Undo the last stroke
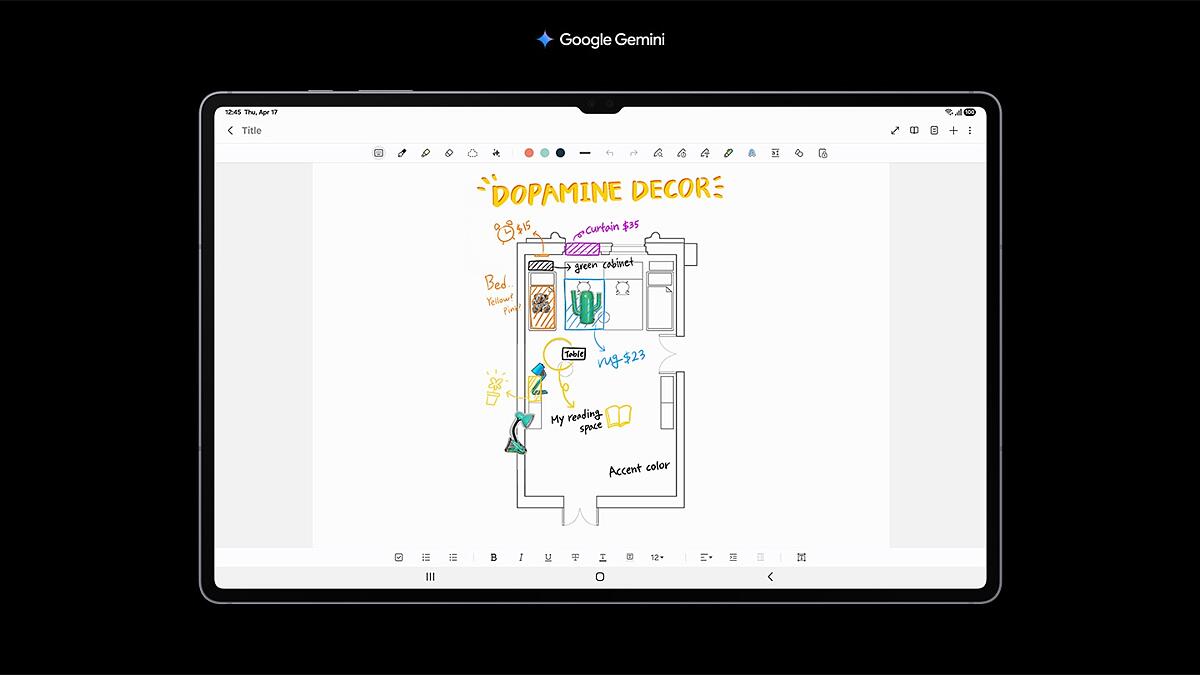The width and height of the screenshot is (1200, 675). (609, 153)
